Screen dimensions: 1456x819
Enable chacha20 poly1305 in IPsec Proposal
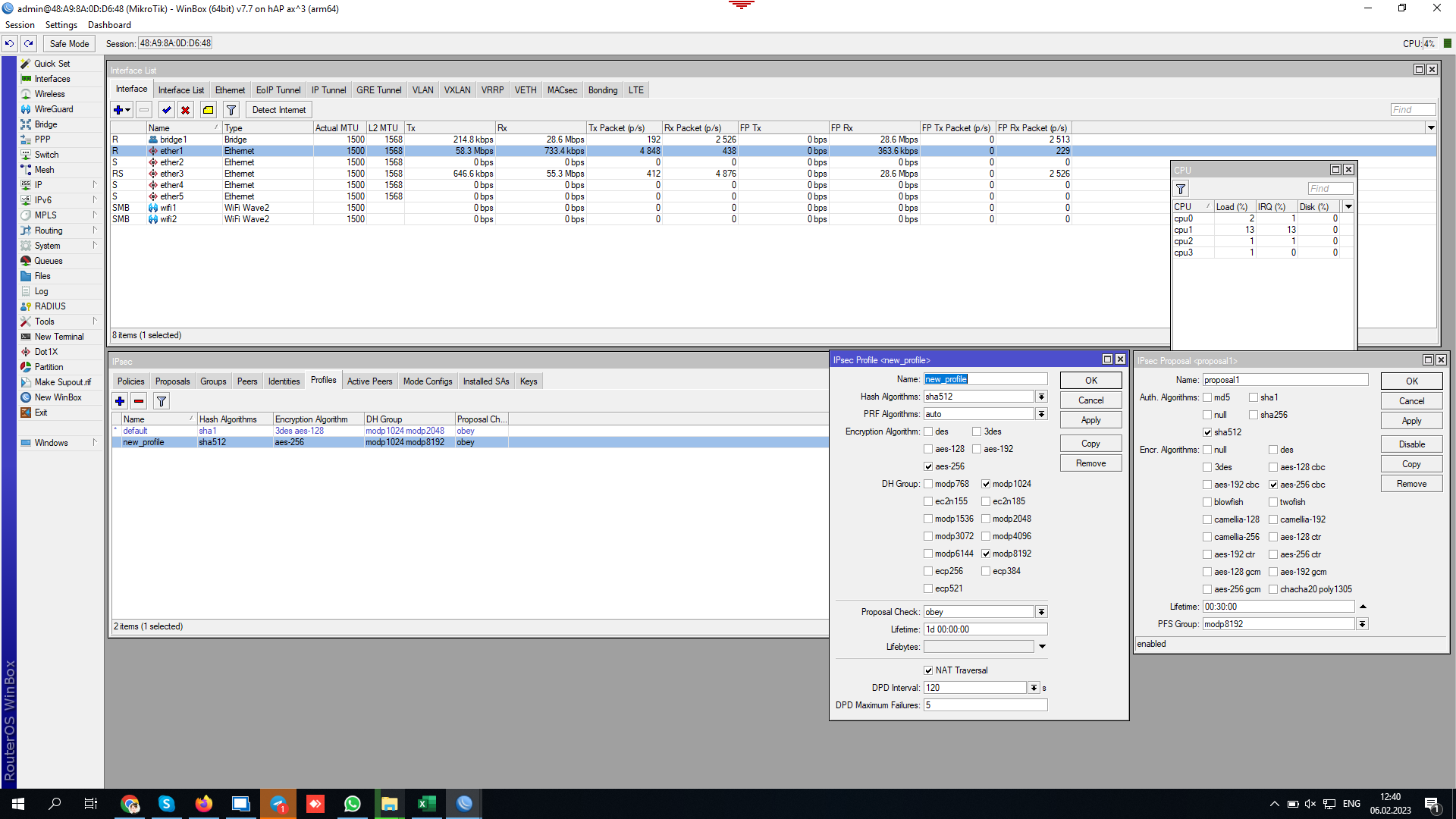[1274, 589]
